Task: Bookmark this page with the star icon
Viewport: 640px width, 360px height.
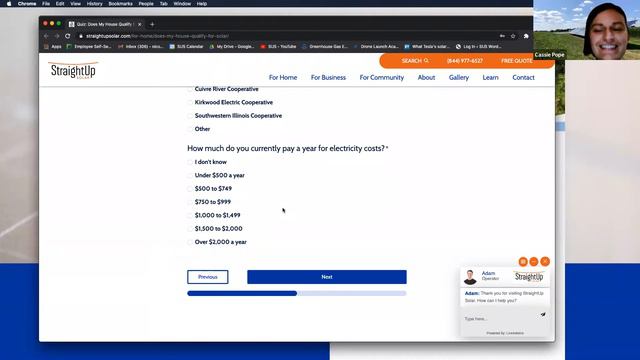Action: (513, 36)
